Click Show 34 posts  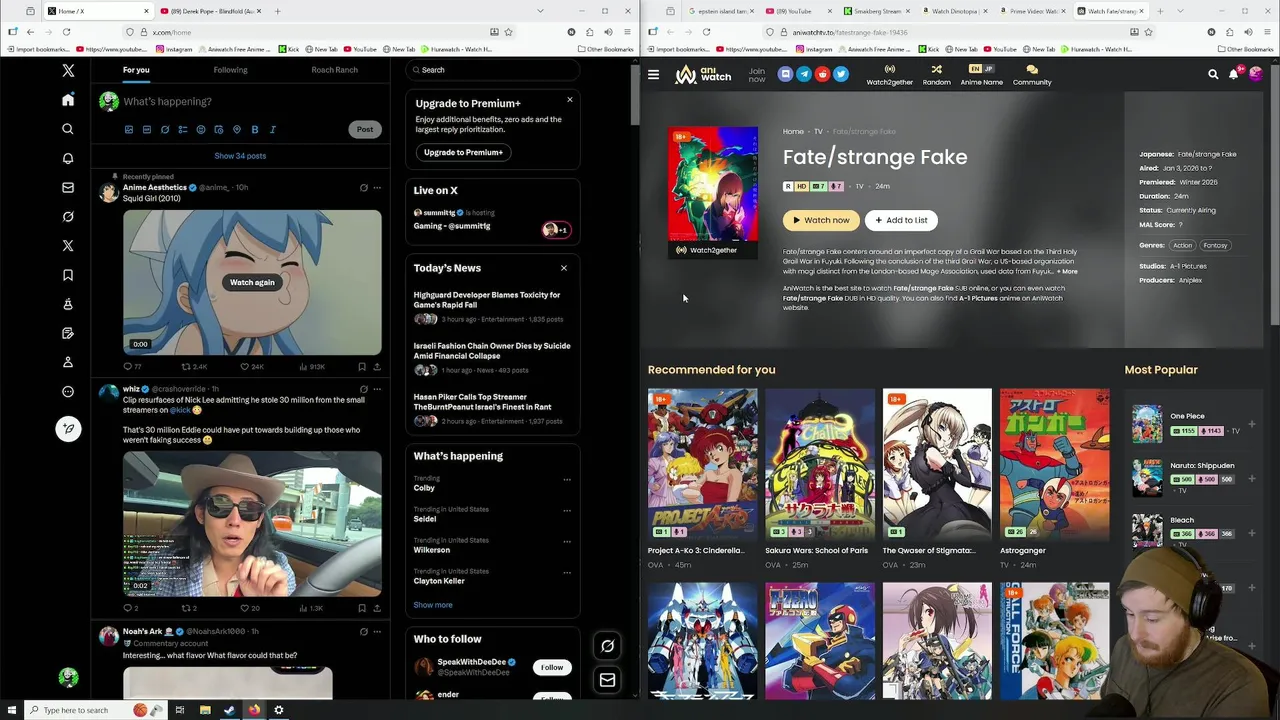[x=240, y=156]
